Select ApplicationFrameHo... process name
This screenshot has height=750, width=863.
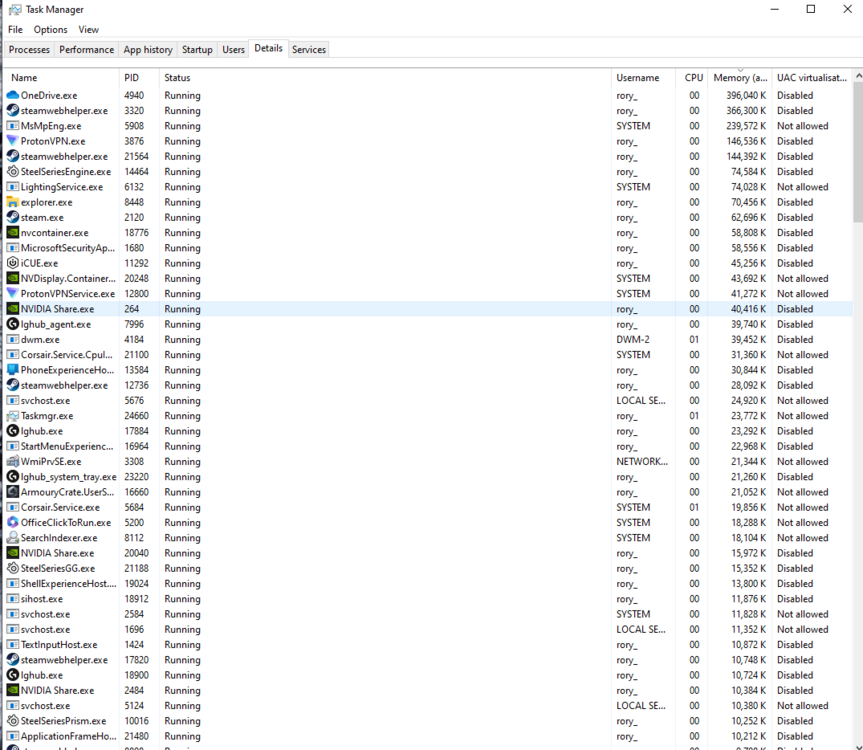[x=69, y=736]
